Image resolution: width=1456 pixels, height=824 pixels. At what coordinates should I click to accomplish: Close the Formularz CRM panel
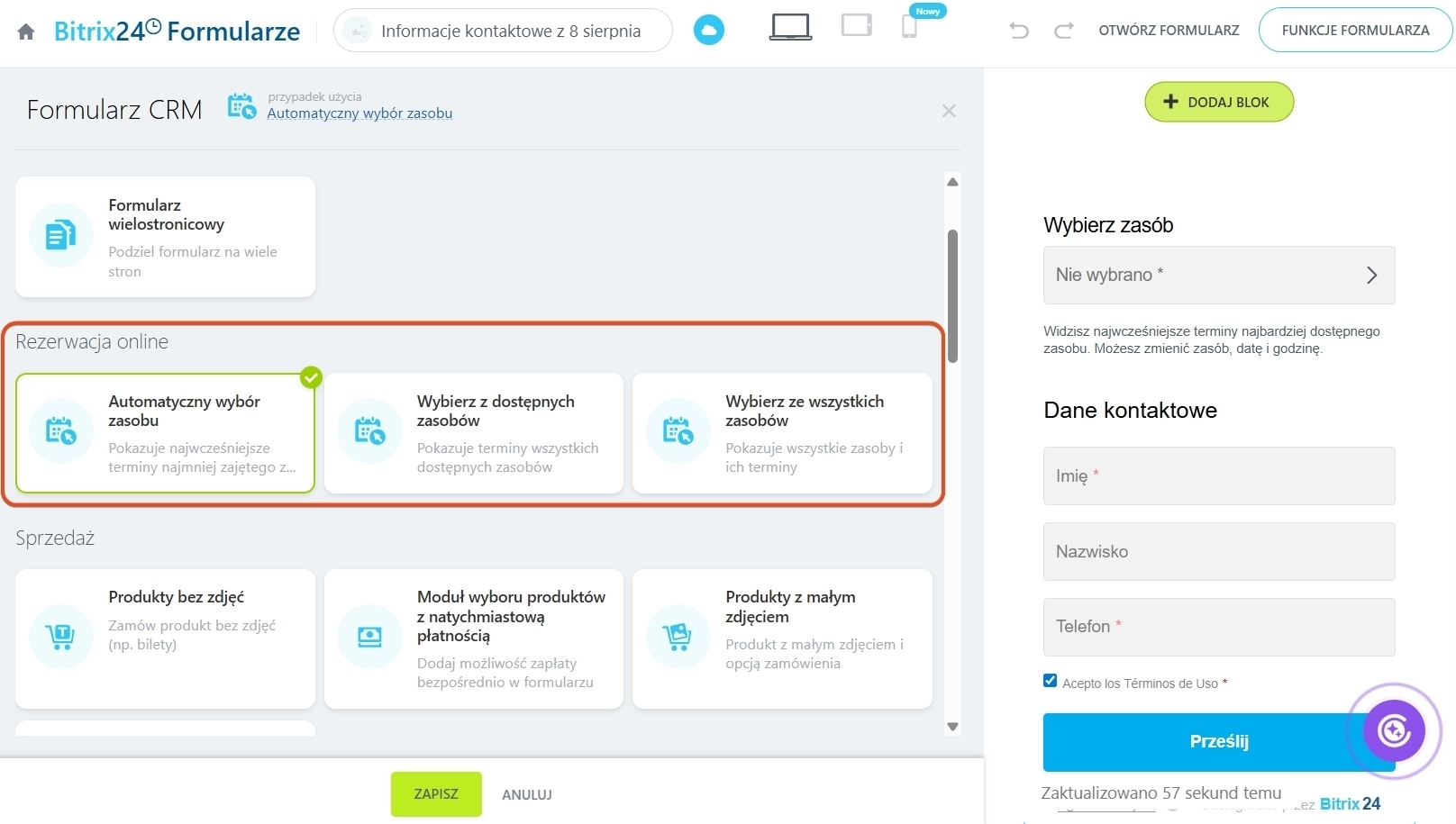click(949, 111)
